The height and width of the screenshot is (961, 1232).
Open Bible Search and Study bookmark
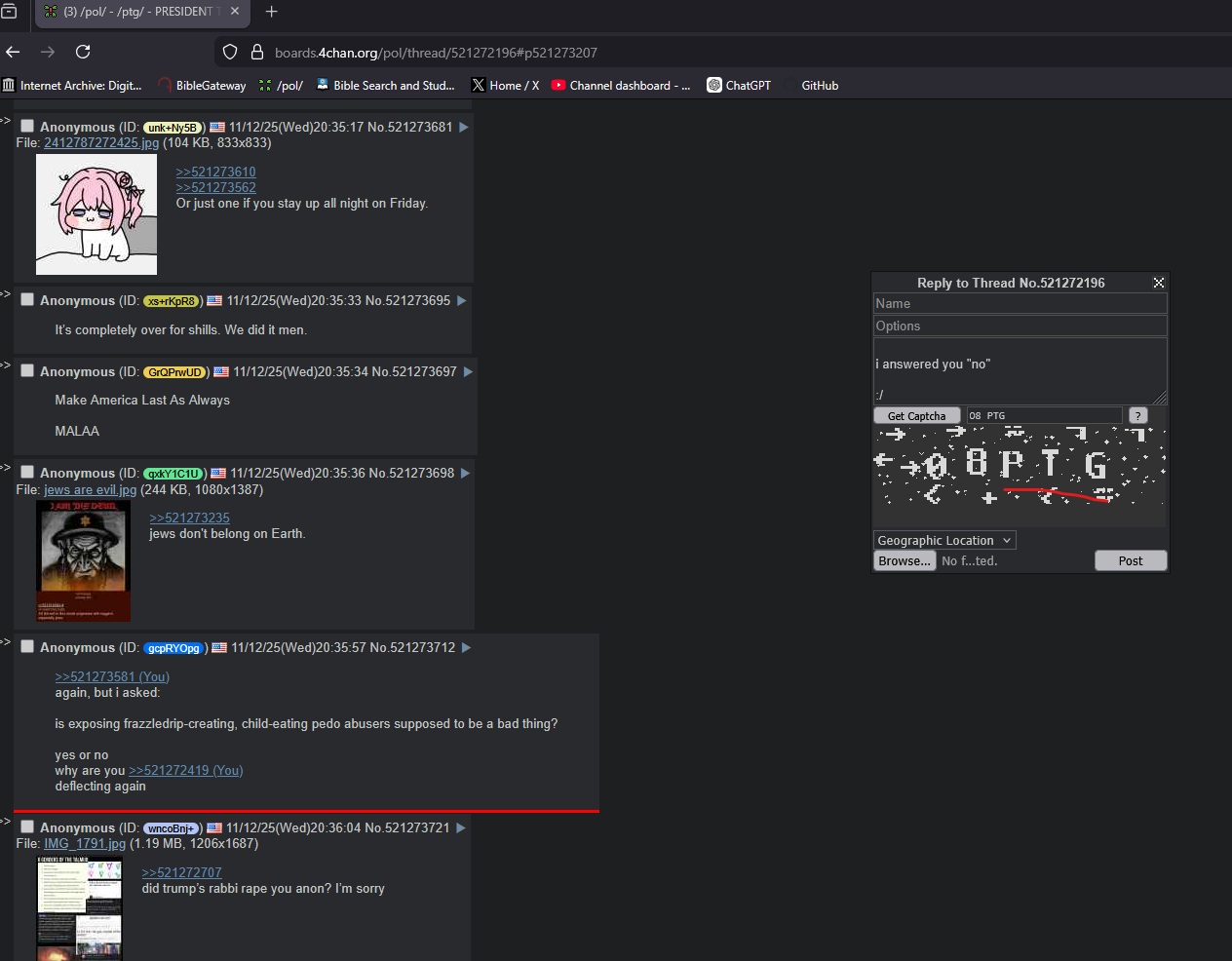pyautogui.click(x=385, y=86)
